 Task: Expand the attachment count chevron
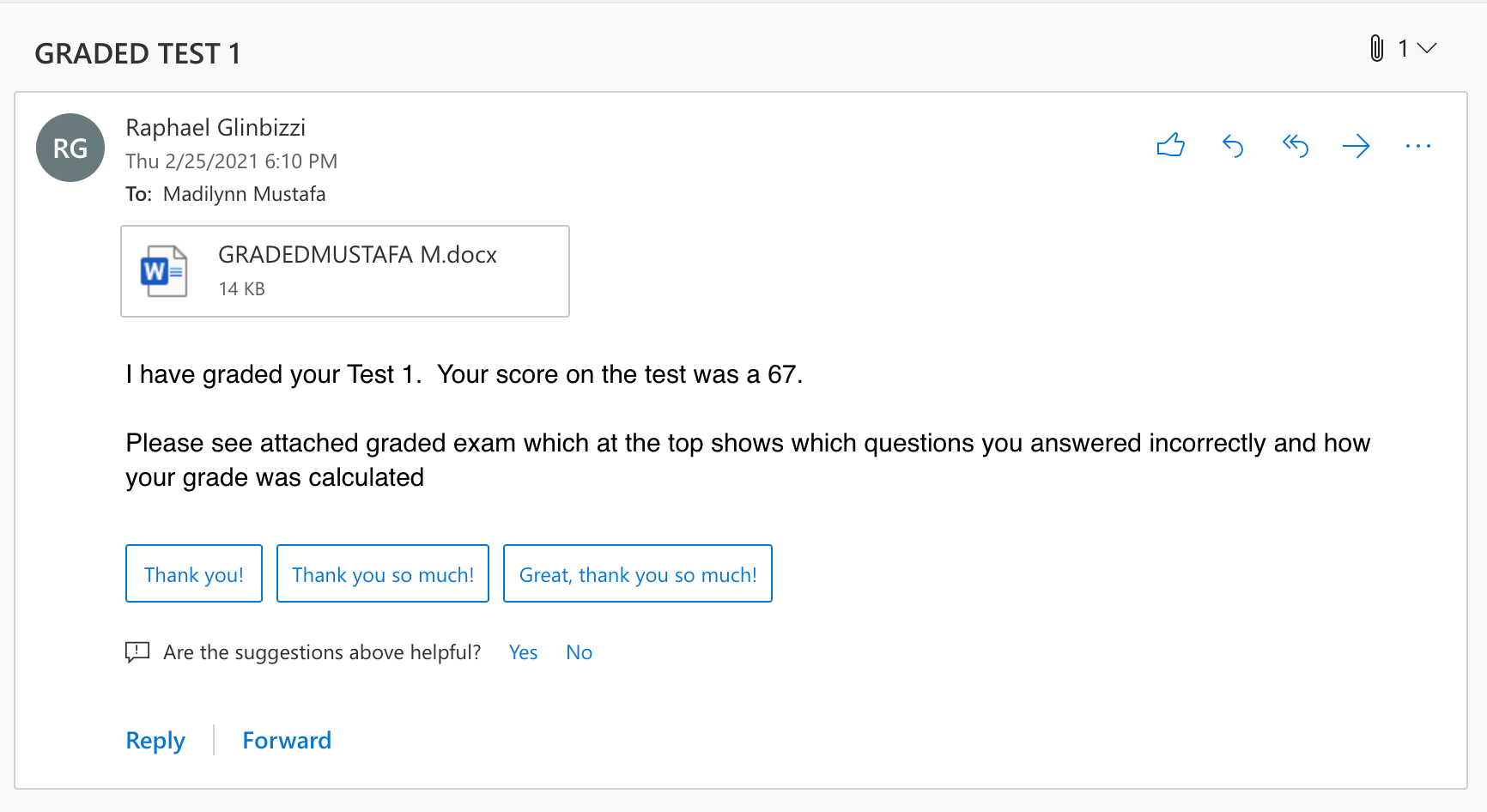pos(1427,48)
